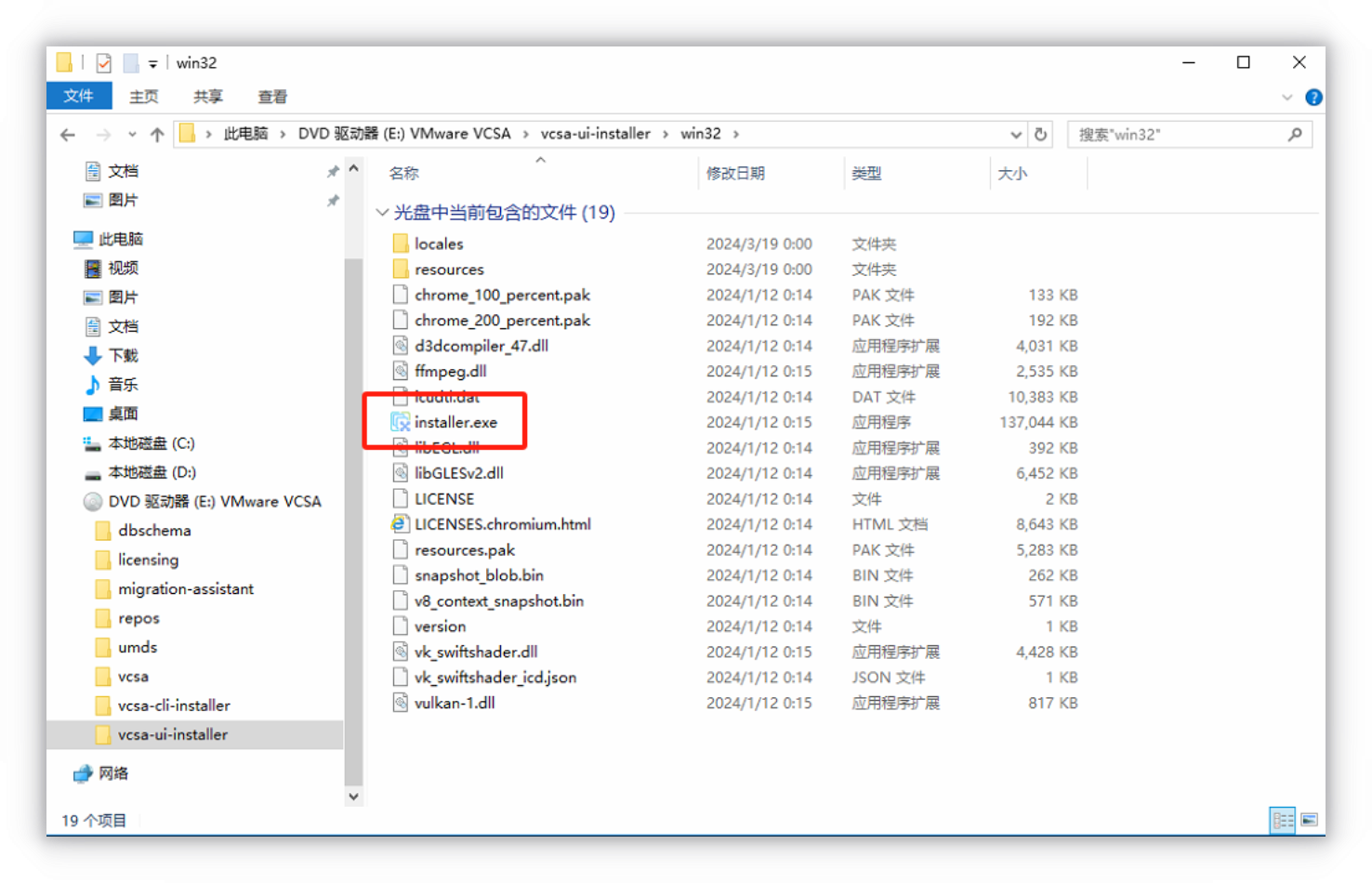Open 本地磁盘 (C:) drive
This screenshot has width=1372, height=883.
click(x=152, y=443)
